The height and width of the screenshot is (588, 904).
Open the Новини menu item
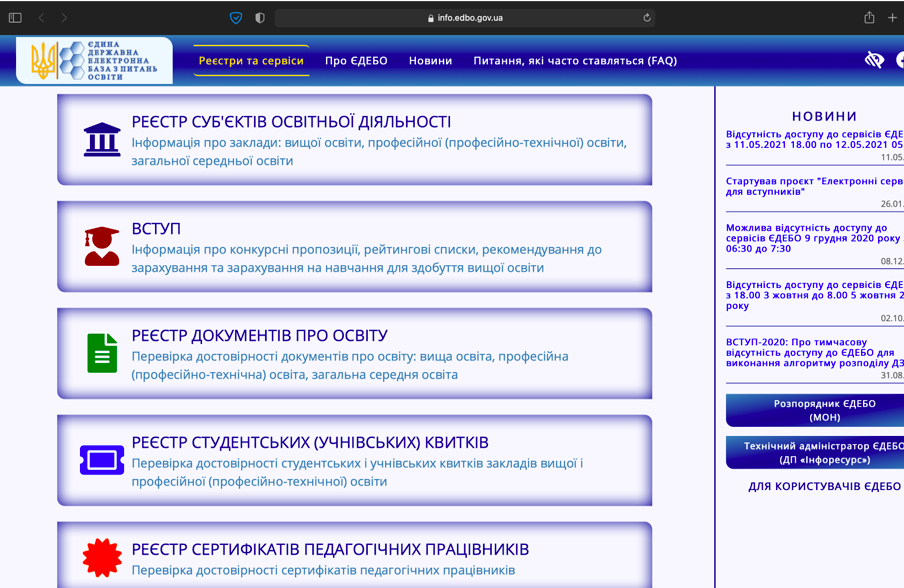point(430,60)
